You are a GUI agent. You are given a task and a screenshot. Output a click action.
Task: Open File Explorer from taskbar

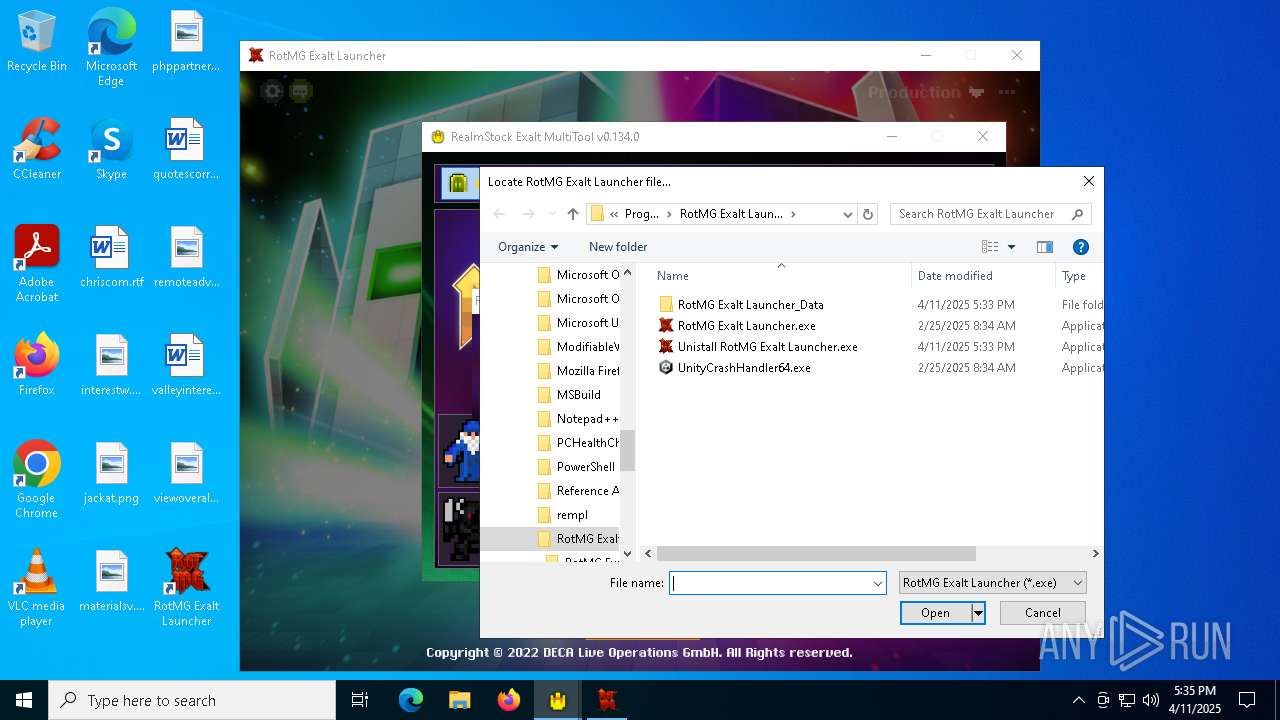tap(459, 700)
